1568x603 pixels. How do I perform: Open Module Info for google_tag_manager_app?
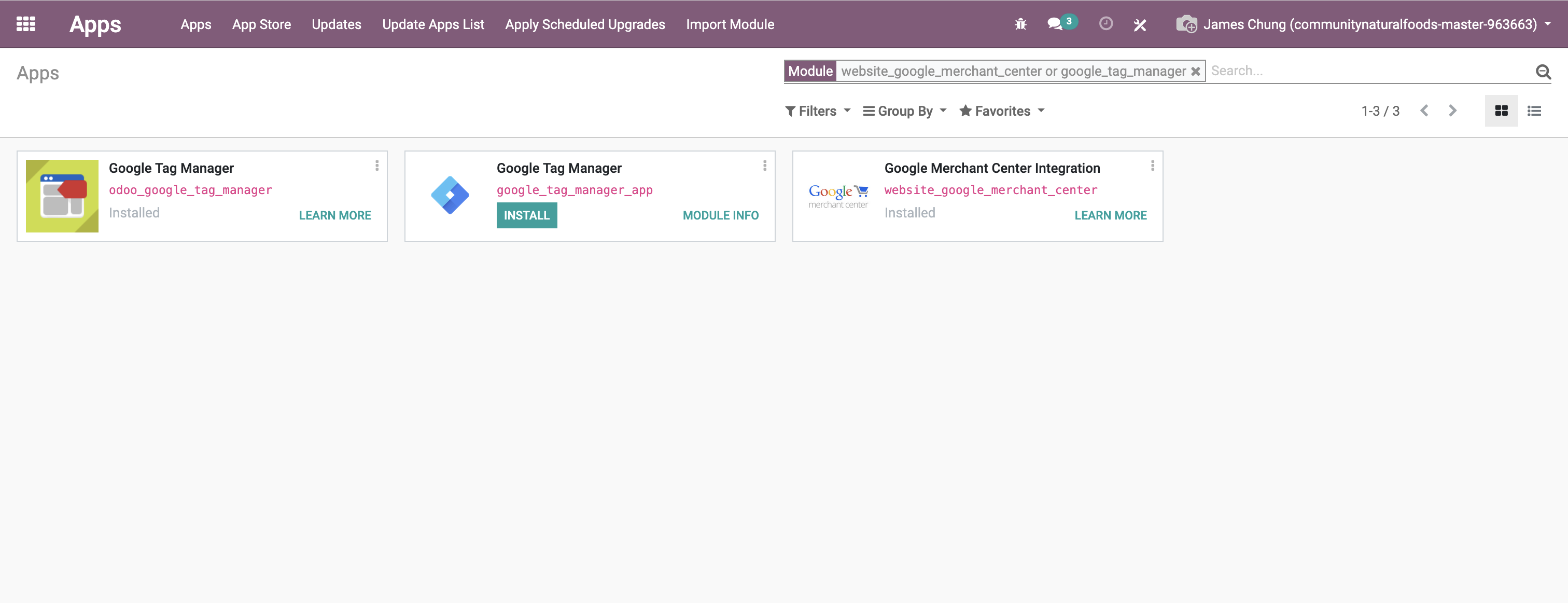tap(720, 215)
